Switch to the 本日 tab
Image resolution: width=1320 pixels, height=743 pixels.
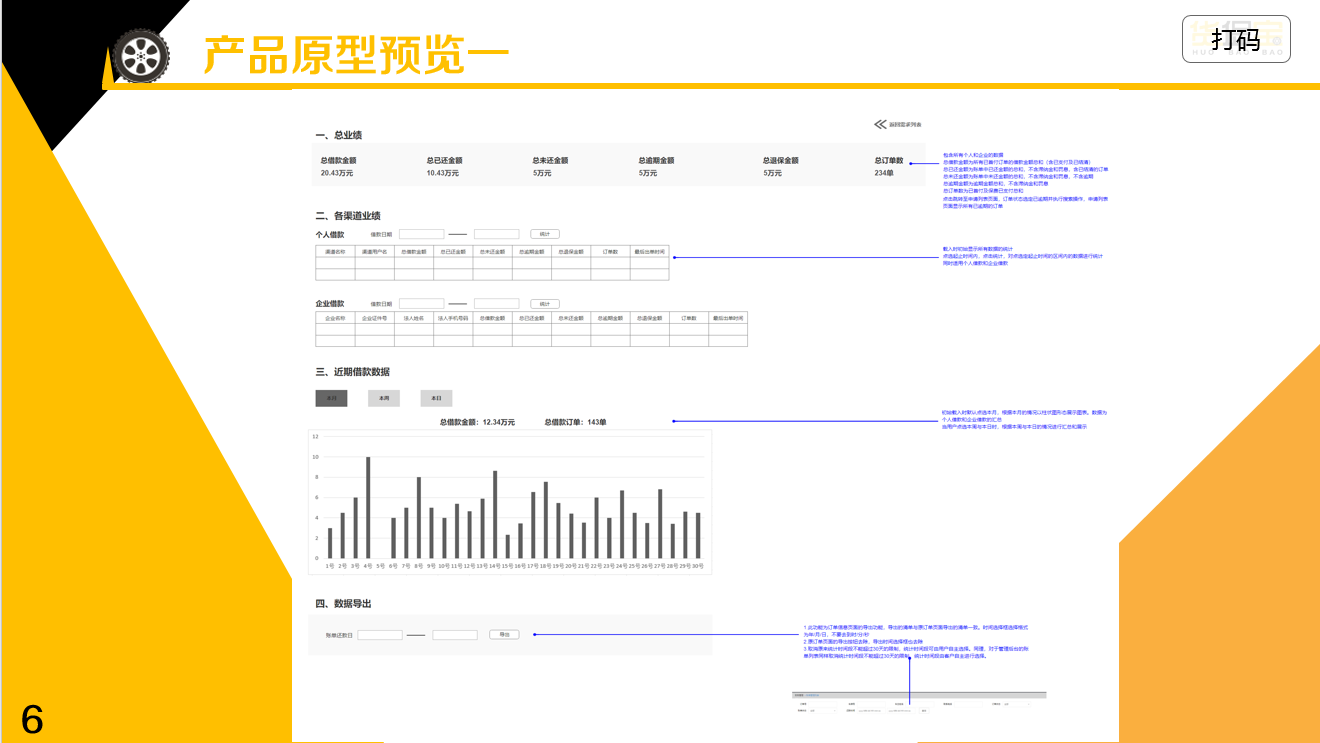point(436,398)
